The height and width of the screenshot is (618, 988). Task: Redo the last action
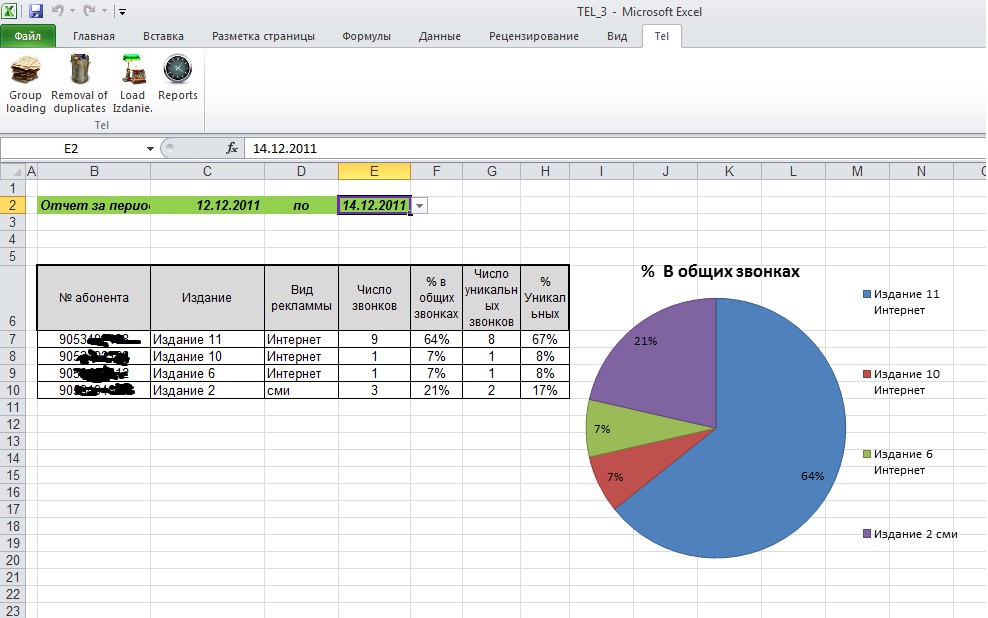[x=89, y=11]
